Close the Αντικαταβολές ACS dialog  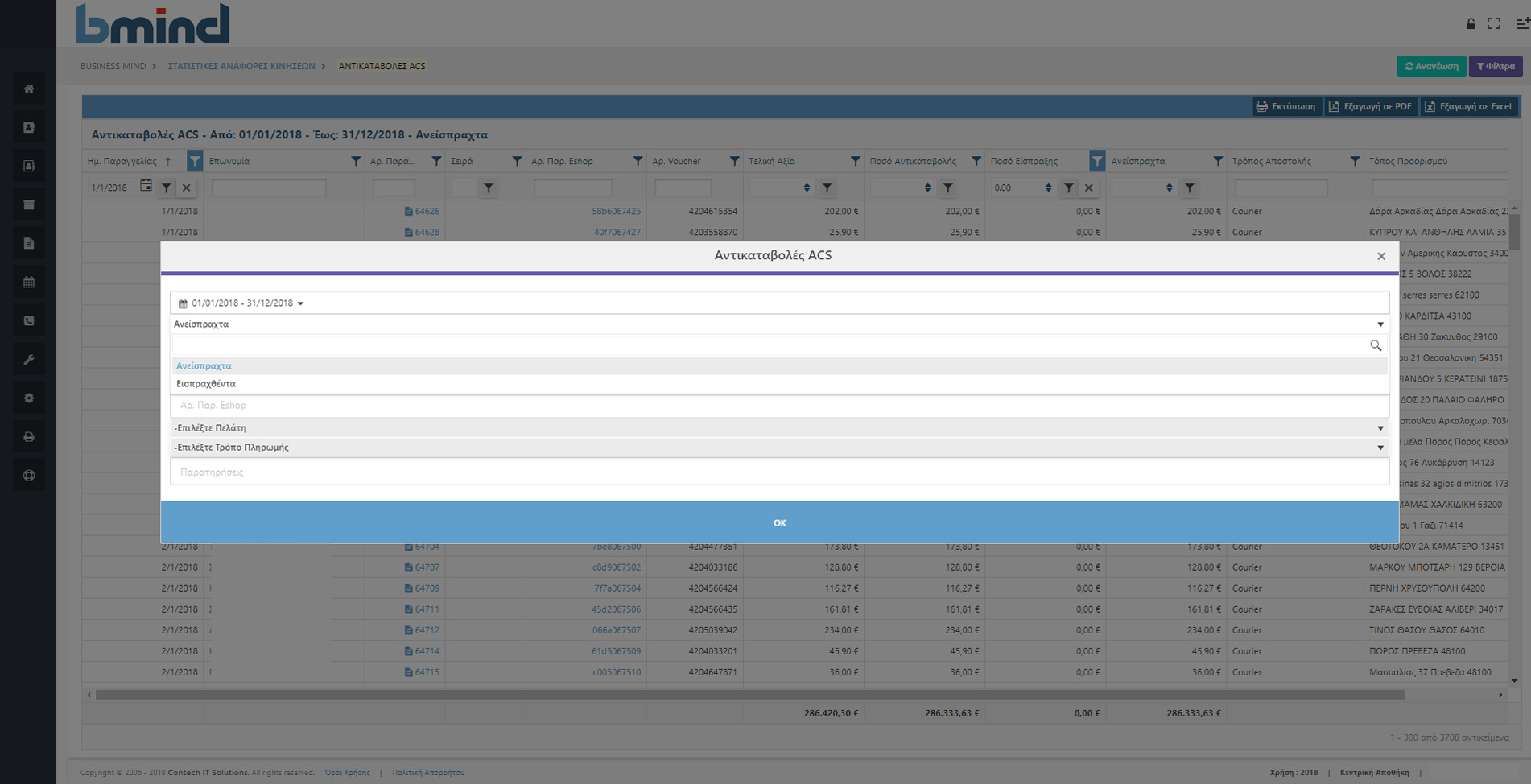pyautogui.click(x=1381, y=256)
